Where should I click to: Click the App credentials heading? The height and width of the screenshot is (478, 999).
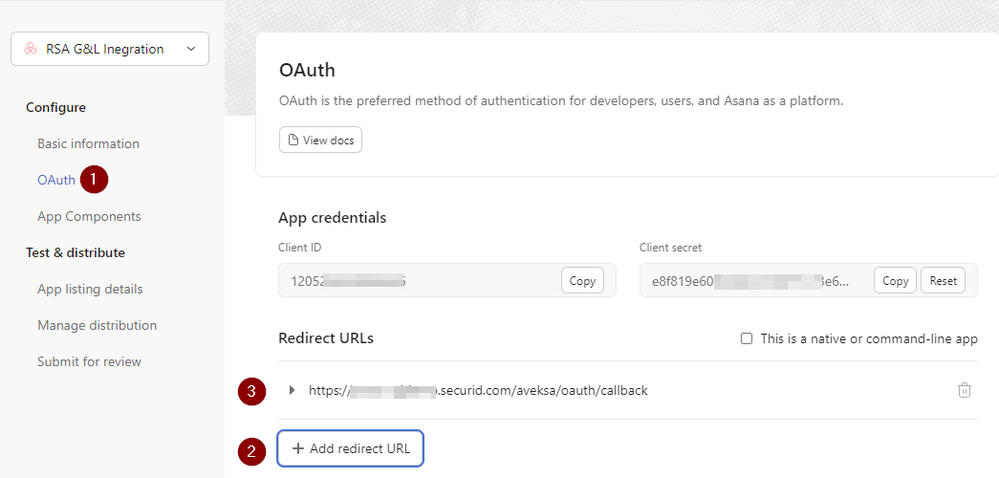pyautogui.click(x=333, y=217)
